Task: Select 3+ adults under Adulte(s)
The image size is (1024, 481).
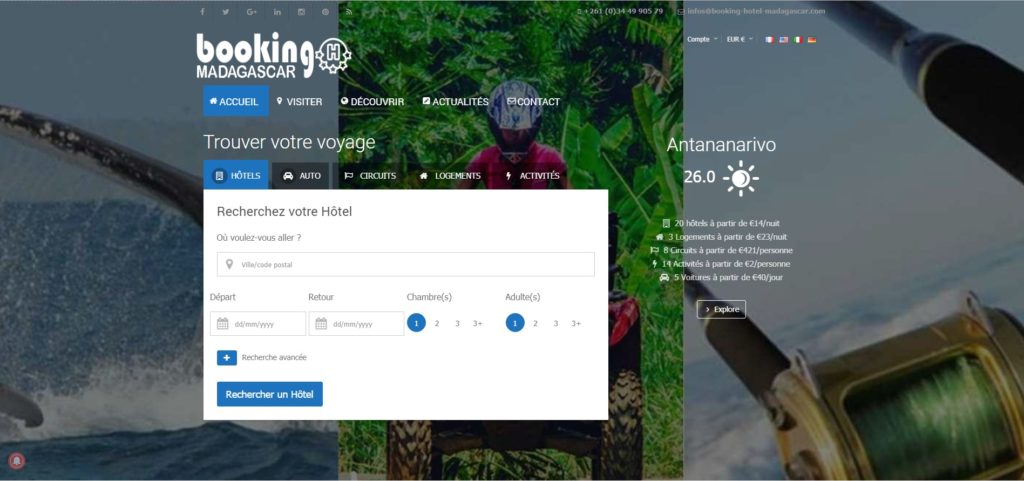Action: [576, 323]
